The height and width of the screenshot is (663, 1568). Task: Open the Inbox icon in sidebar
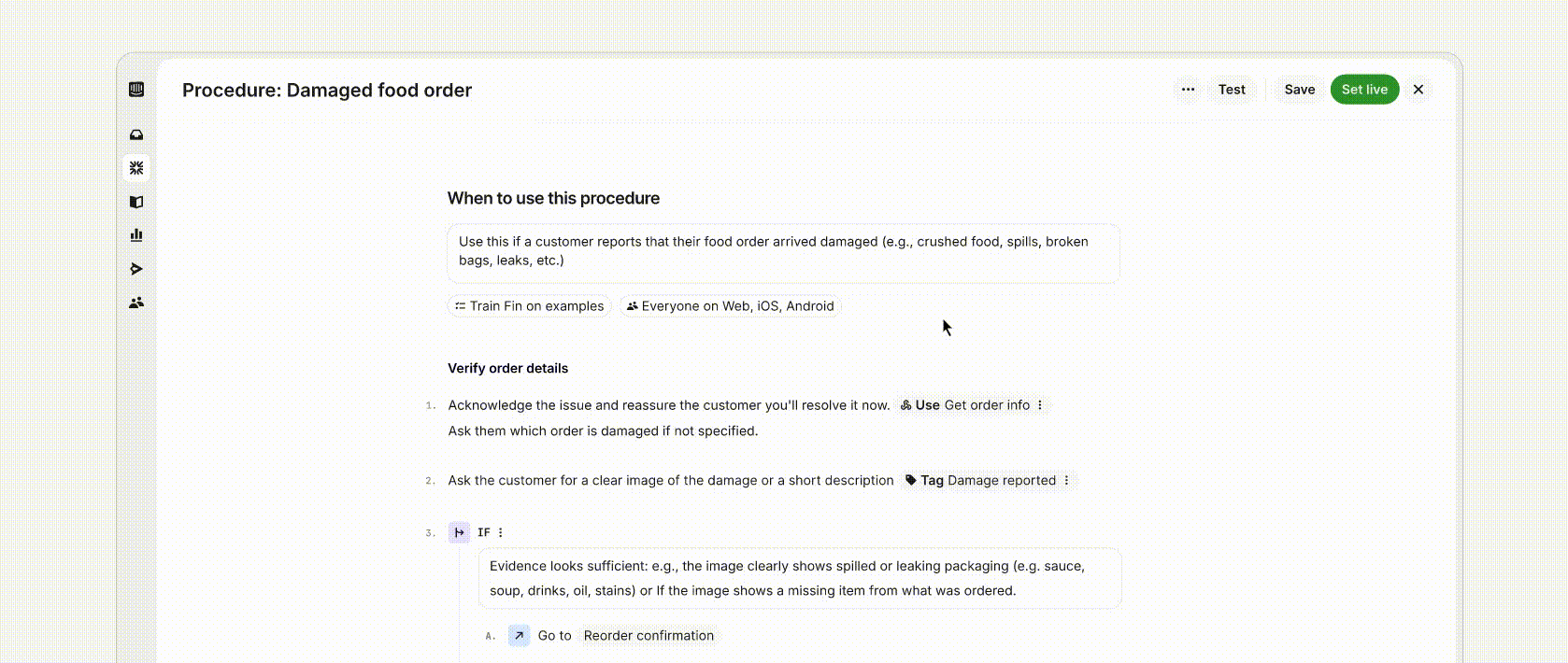pos(136,134)
